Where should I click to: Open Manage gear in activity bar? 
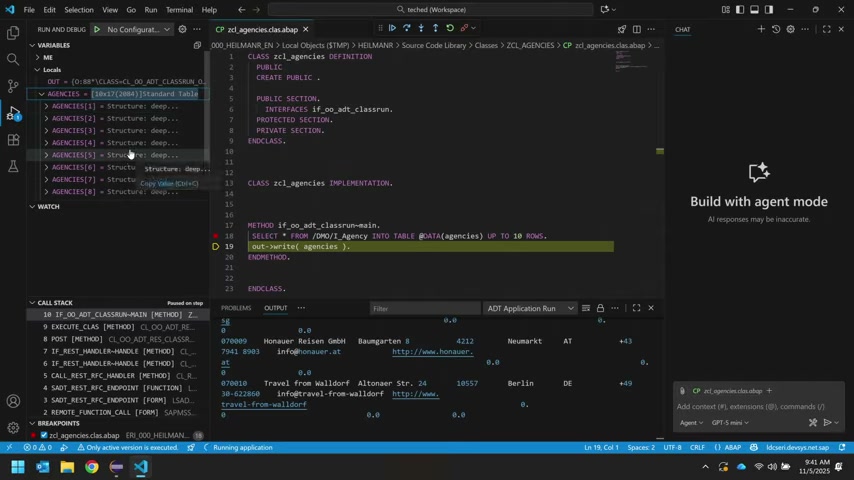tap(13, 428)
